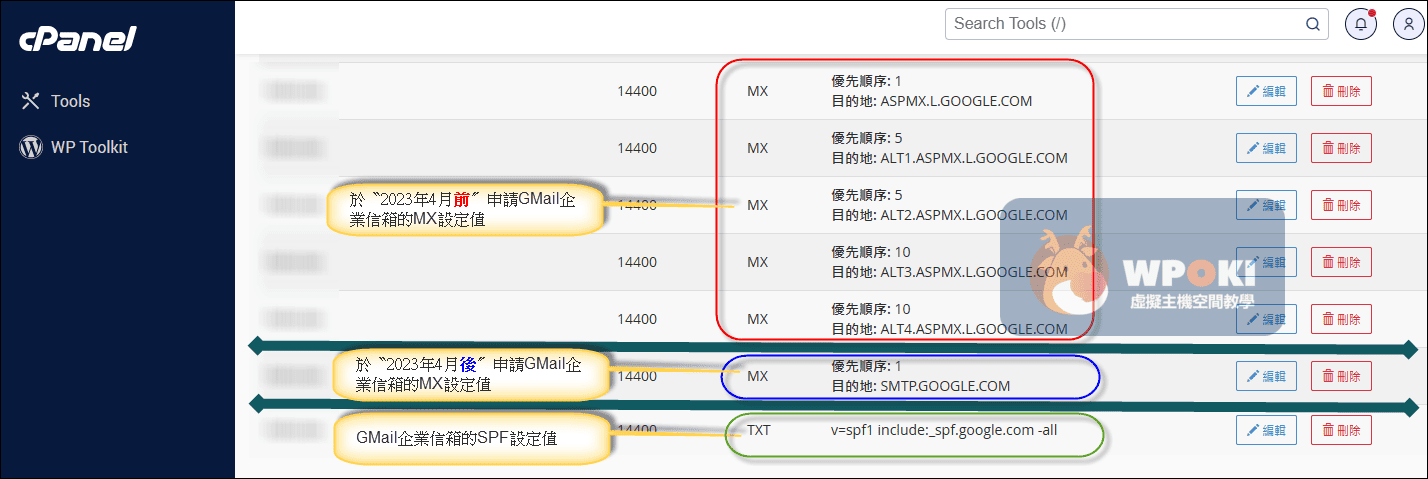Viewport: 1428px width, 479px height.
Task: Delete the ALT2.ASPMX.L.GOOGLE.COM record
Action: [1341, 205]
